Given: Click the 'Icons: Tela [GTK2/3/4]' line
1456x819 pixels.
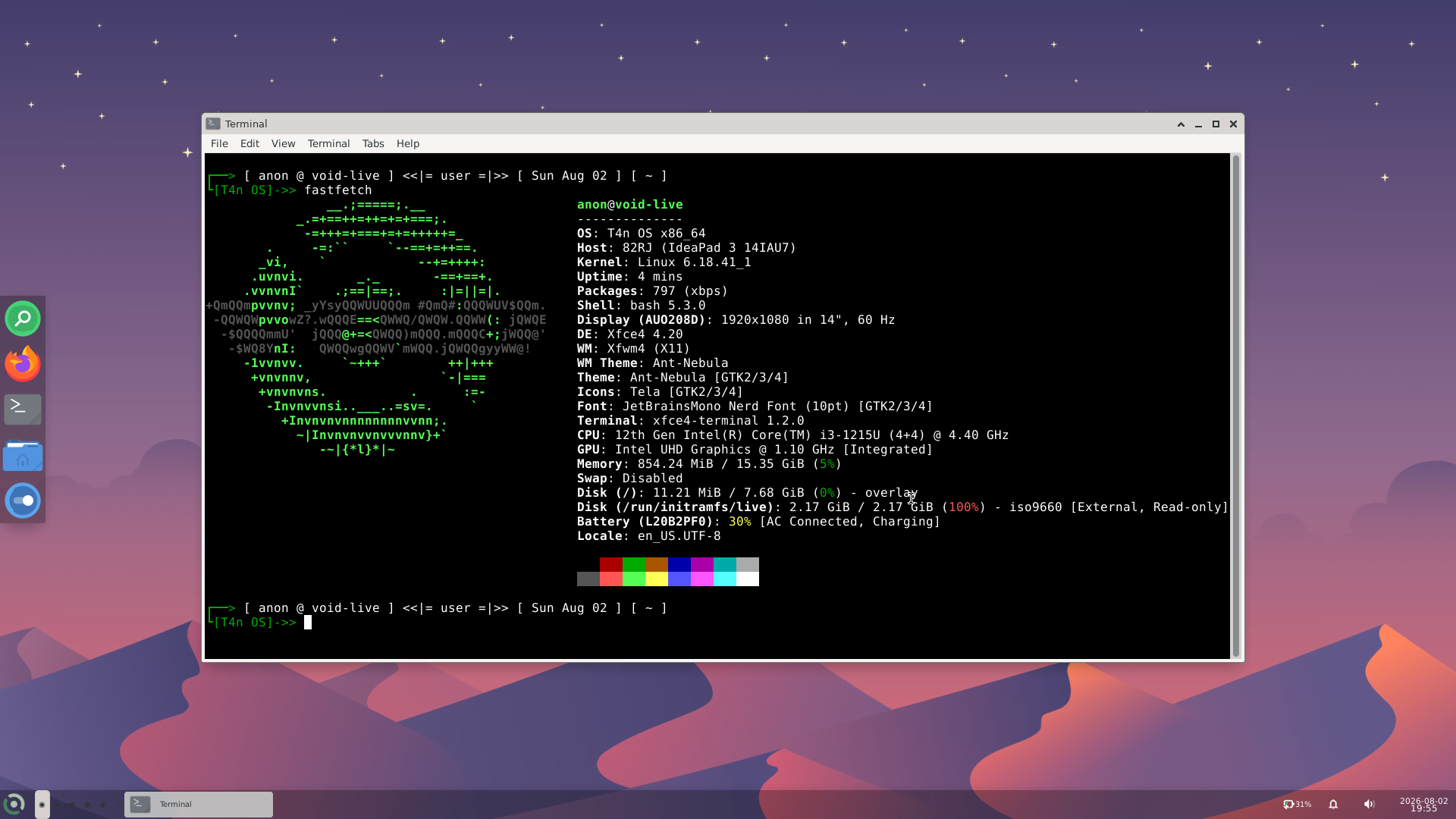Looking at the screenshot, I should (660, 392).
